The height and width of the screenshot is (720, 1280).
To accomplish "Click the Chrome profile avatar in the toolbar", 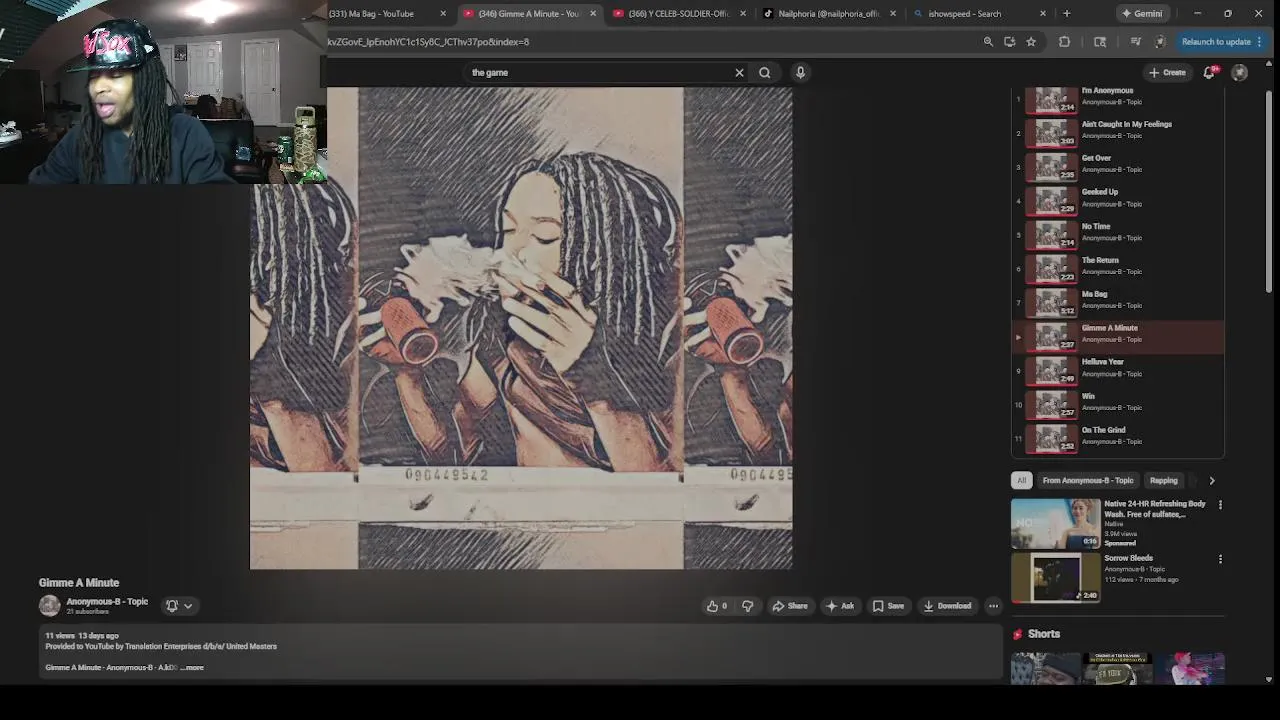I will 1160,42.
